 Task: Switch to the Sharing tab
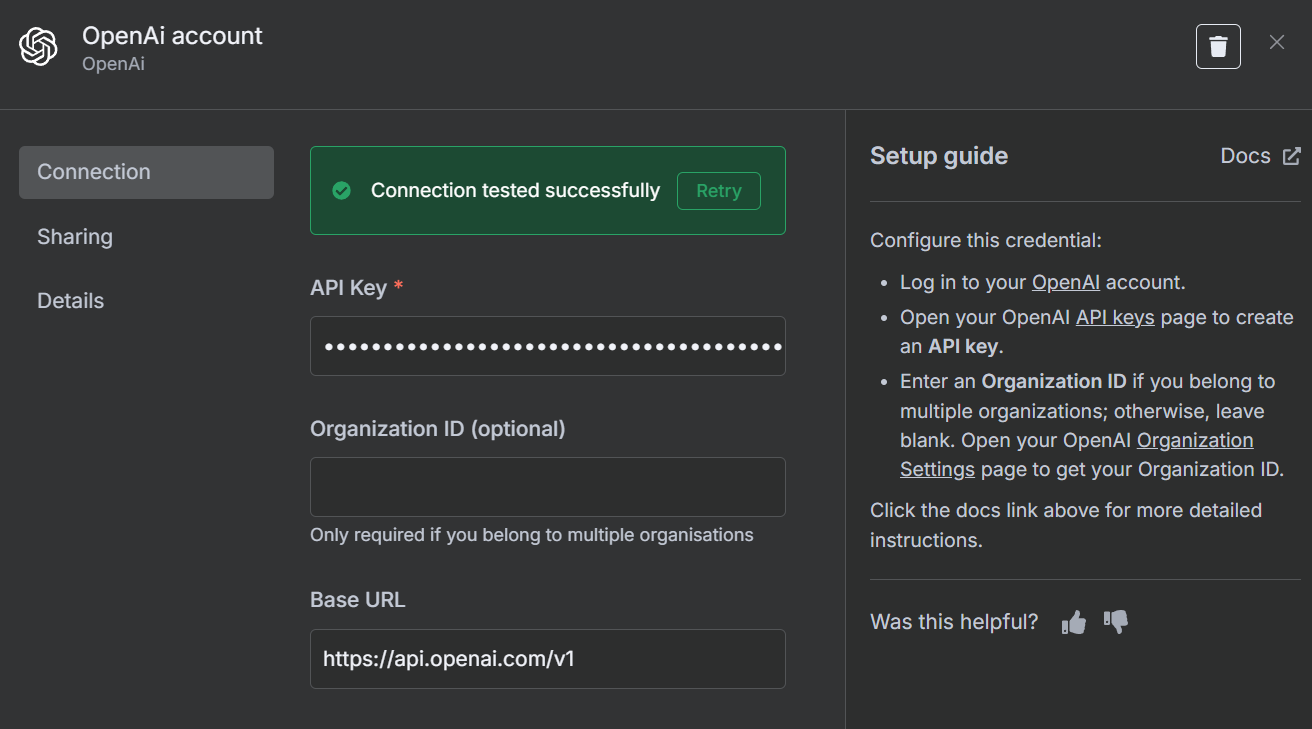click(75, 237)
